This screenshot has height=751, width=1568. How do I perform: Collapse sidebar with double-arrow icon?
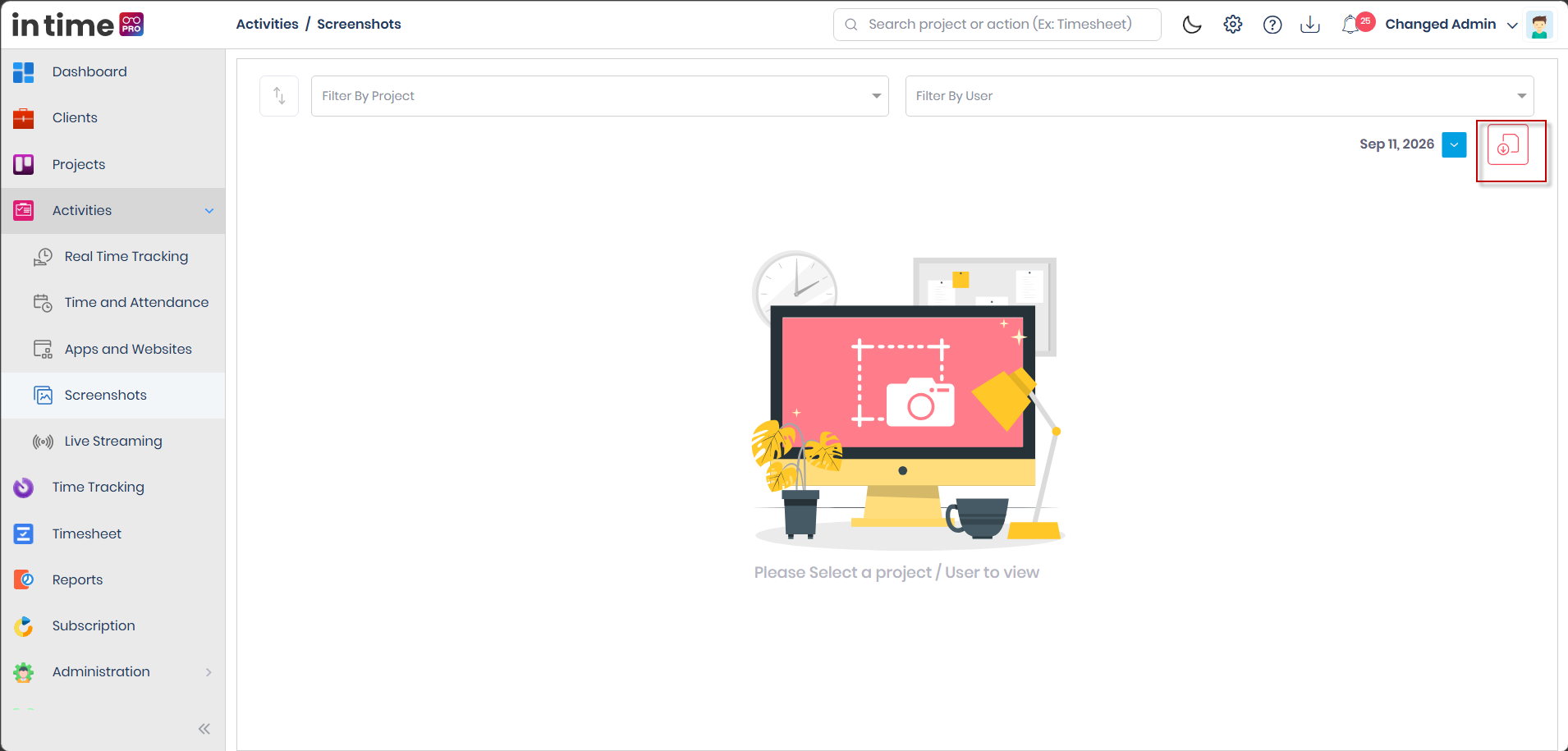(x=204, y=729)
